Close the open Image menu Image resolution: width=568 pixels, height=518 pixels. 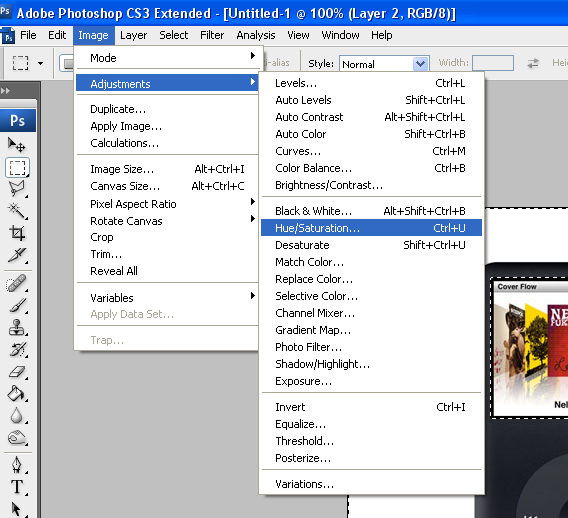93,35
